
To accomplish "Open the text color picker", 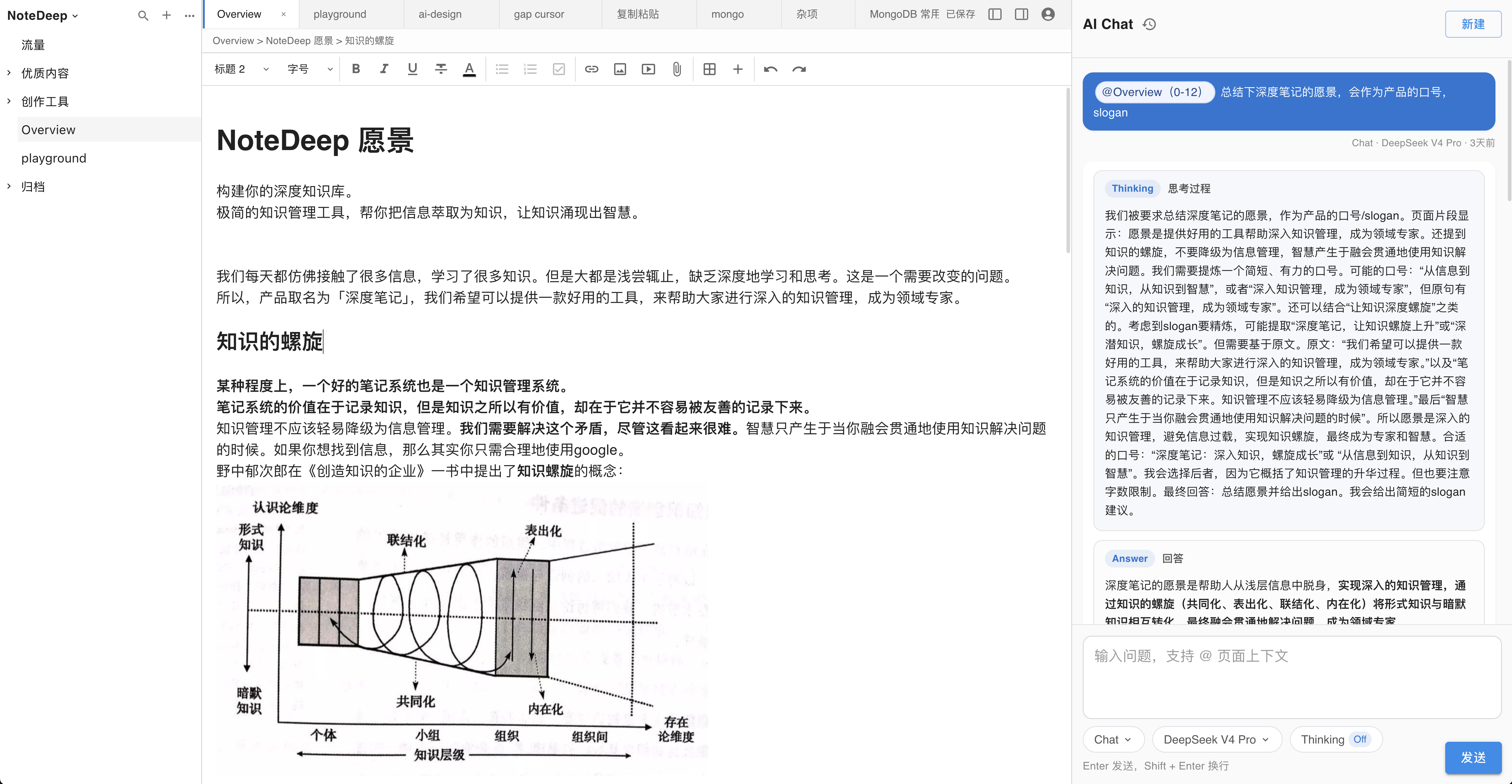I will (469, 69).
